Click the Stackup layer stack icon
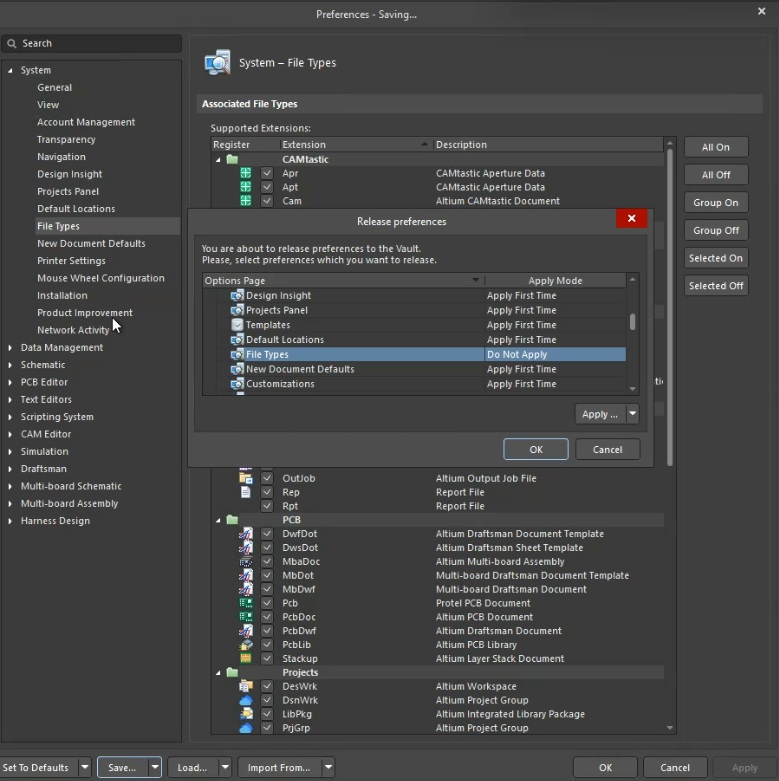The image size is (779, 781). click(246, 658)
